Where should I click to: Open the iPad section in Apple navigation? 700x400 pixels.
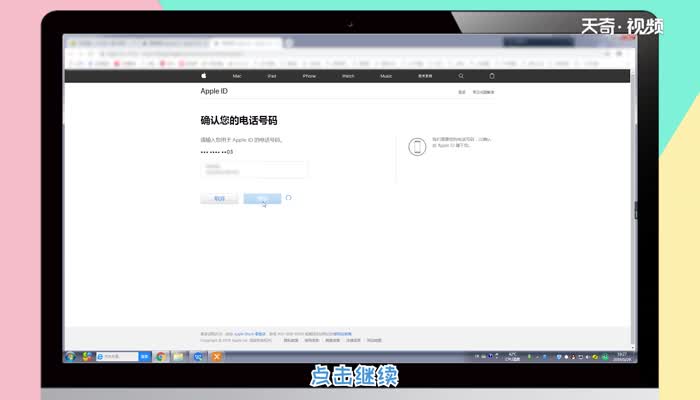(272, 76)
